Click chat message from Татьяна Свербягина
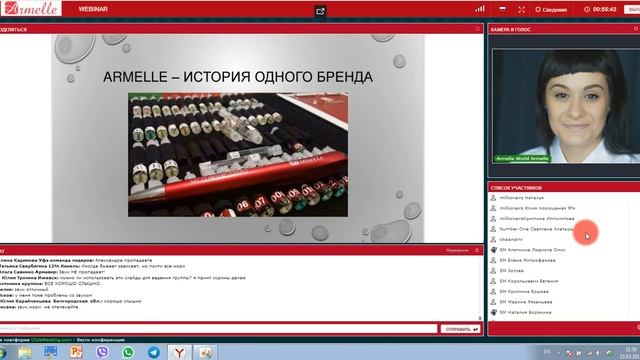Image resolution: width=640 pixels, height=360 pixels. 92,266
